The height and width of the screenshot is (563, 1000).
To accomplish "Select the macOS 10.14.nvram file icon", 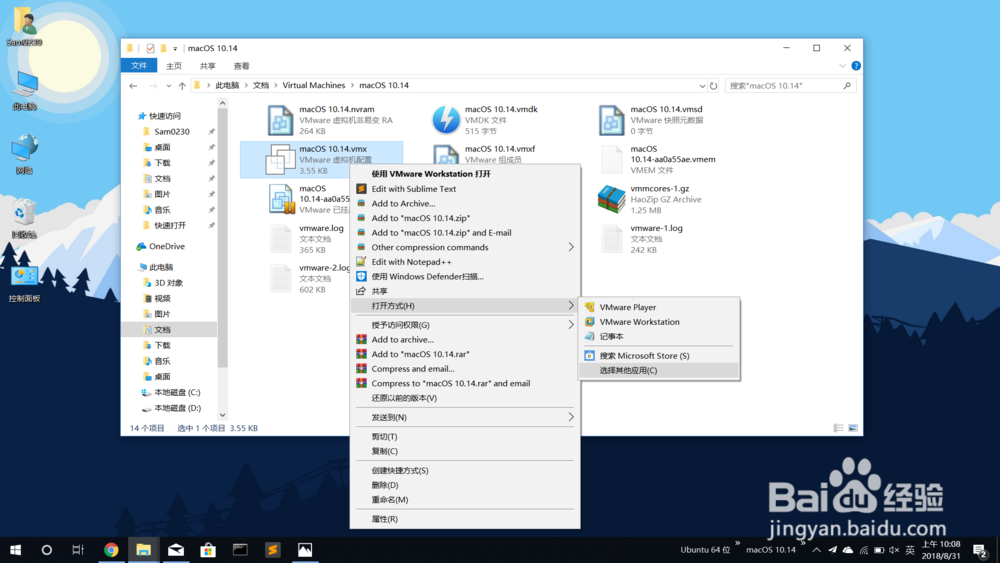I will [281, 120].
